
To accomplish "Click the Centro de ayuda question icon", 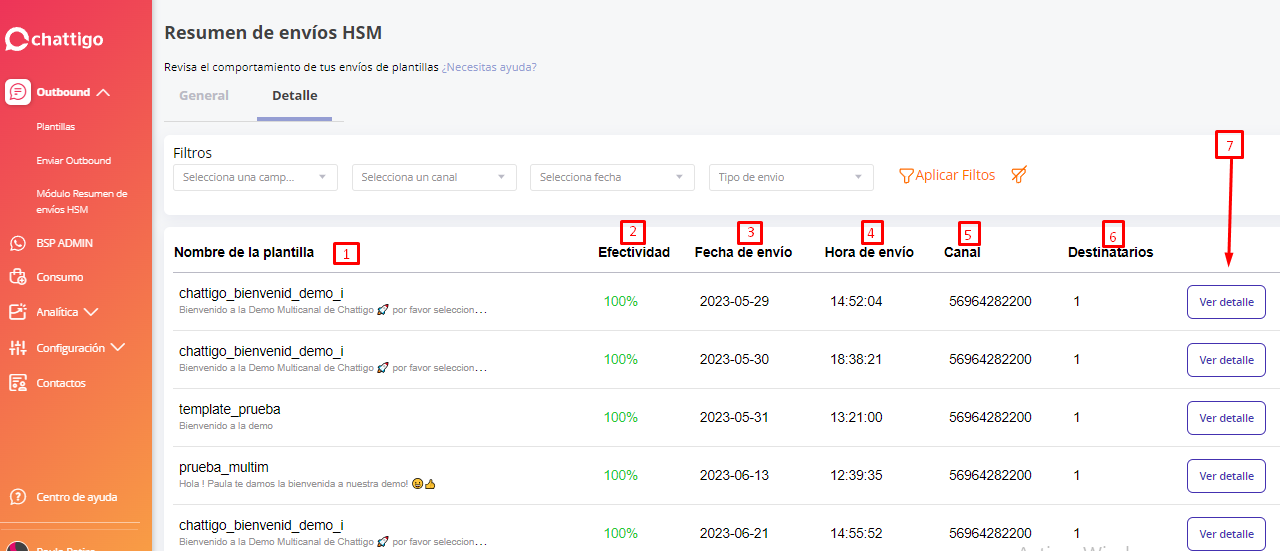I will [17, 497].
